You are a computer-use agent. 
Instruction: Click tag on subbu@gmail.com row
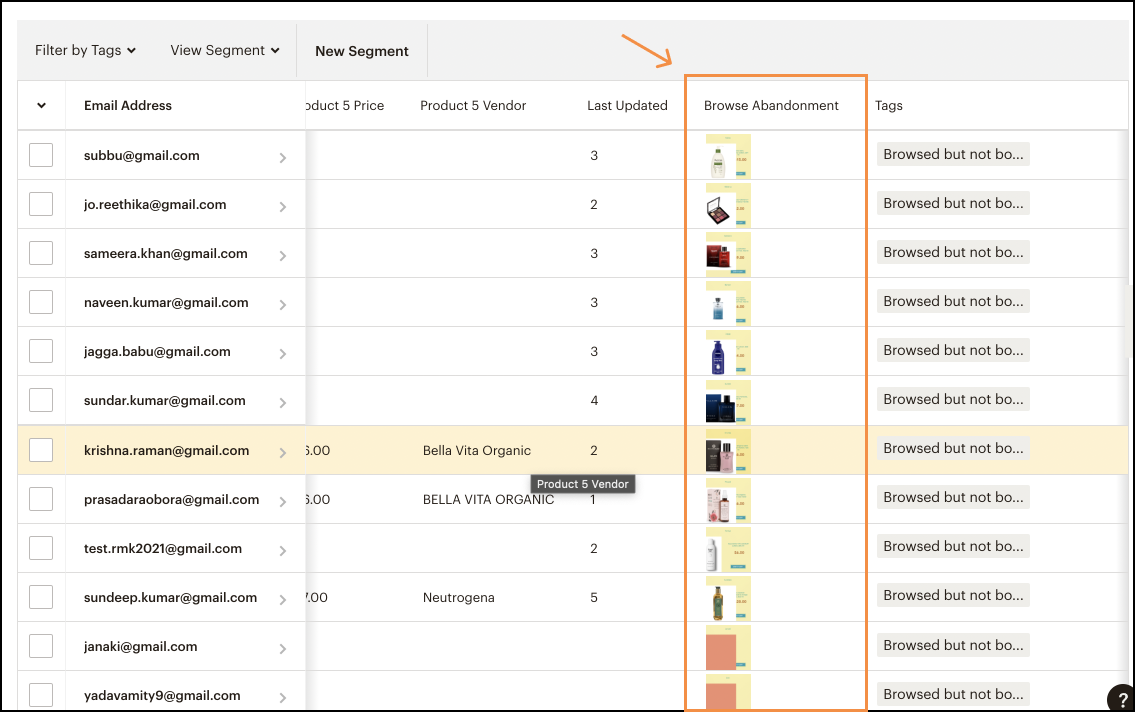(x=953, y=154)
